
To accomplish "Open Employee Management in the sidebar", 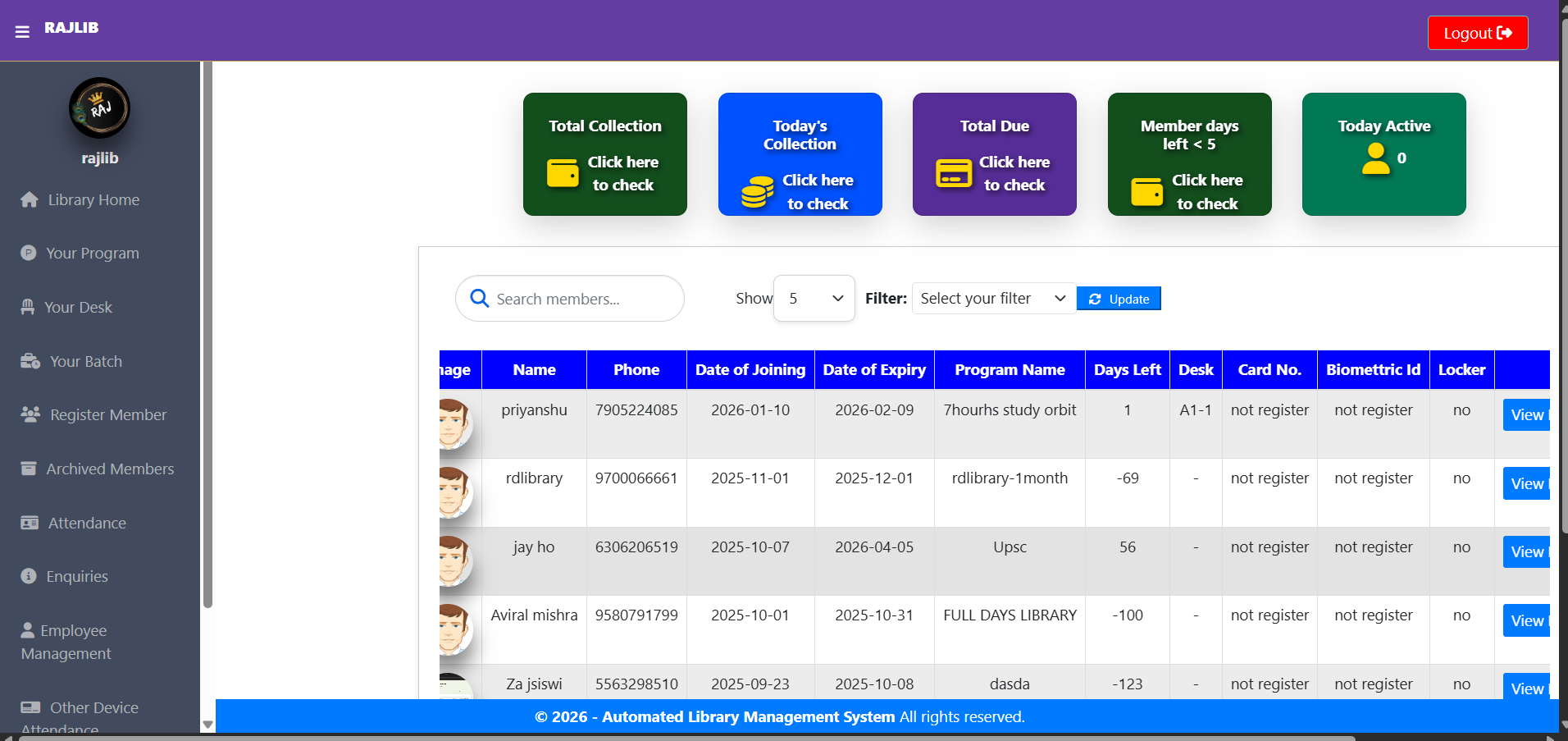I will [30, 629].
